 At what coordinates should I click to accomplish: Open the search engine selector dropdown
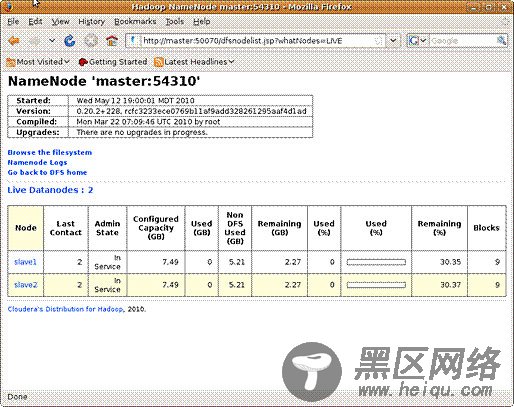point(417,41)
